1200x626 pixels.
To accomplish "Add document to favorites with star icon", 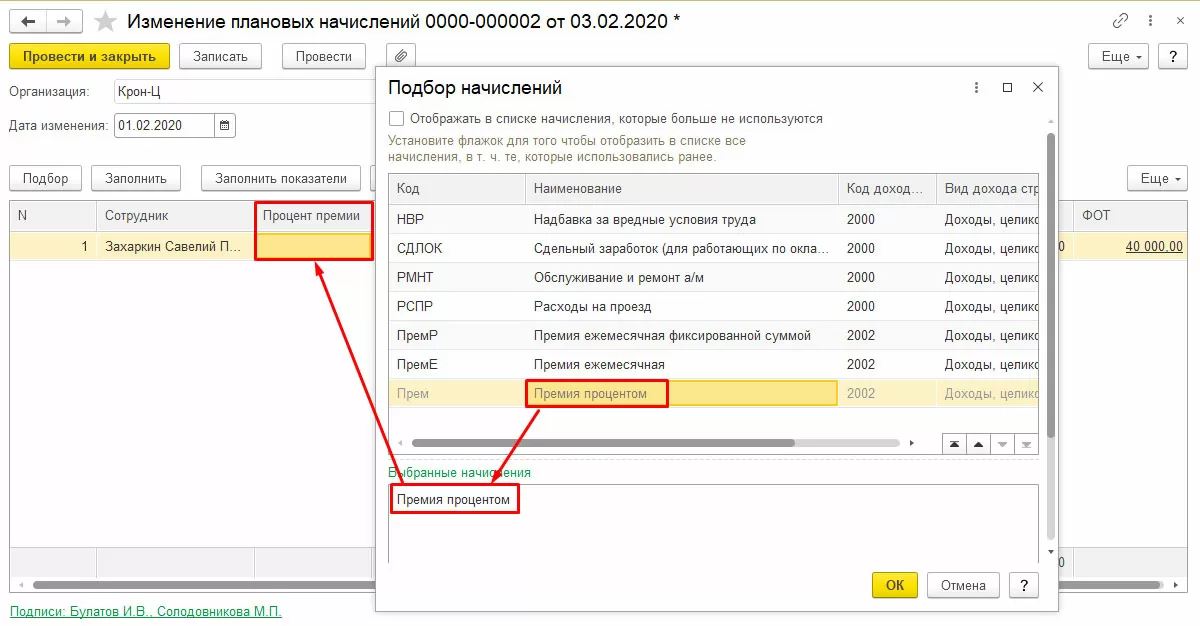I will (x=104, y=20).
